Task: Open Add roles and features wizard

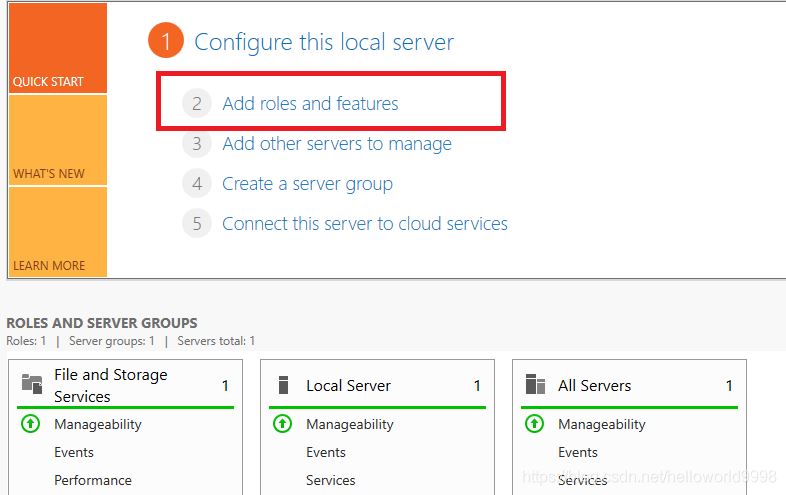Action: pyautogui.click(x=310, y=104)
